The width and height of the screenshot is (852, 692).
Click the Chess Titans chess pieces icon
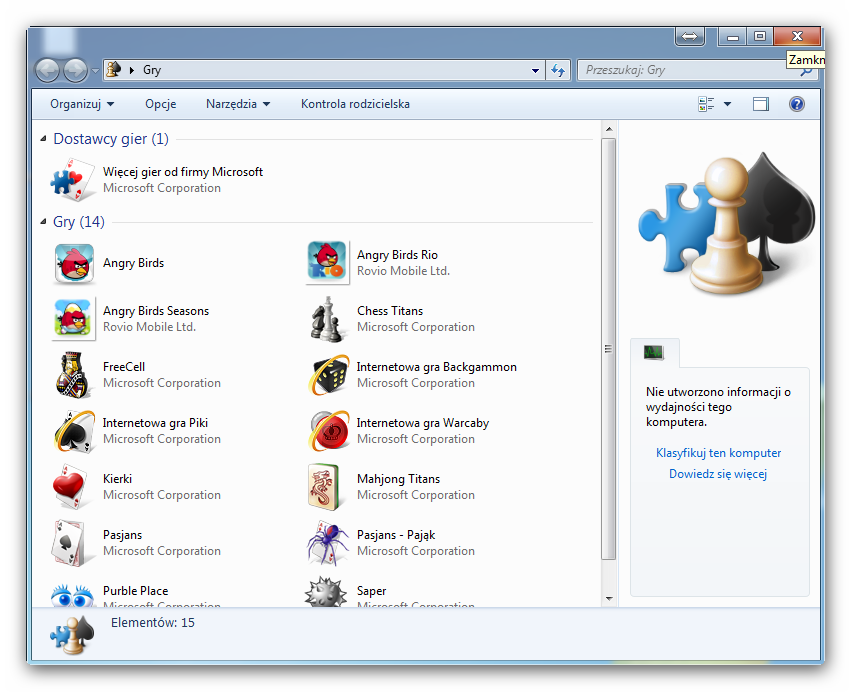(327, 319)
